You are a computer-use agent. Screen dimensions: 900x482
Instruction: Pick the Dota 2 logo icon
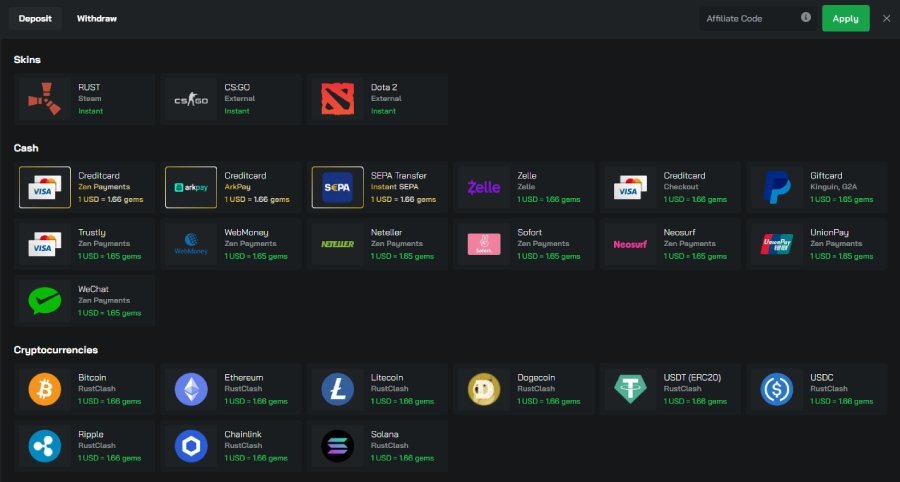click(x=338, y=99)
